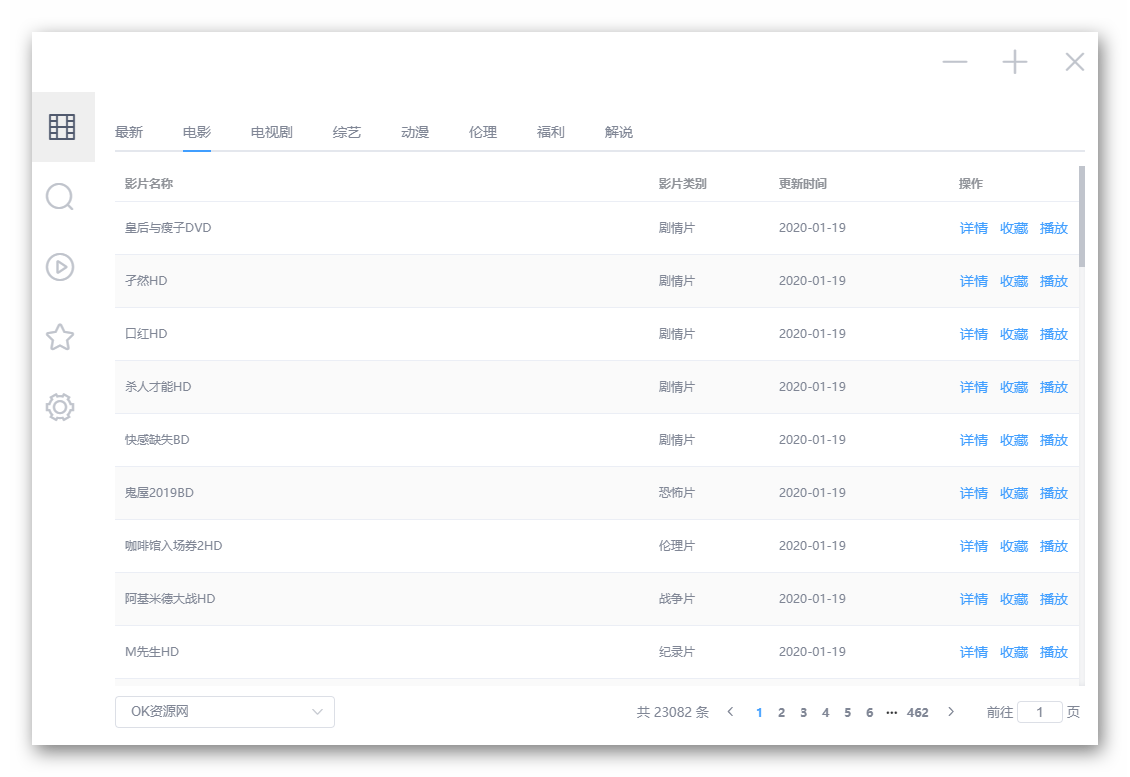The image size is (1130, 777).
Task: Focus the 前往 page number input
Action: click(x=1039, y=712)
